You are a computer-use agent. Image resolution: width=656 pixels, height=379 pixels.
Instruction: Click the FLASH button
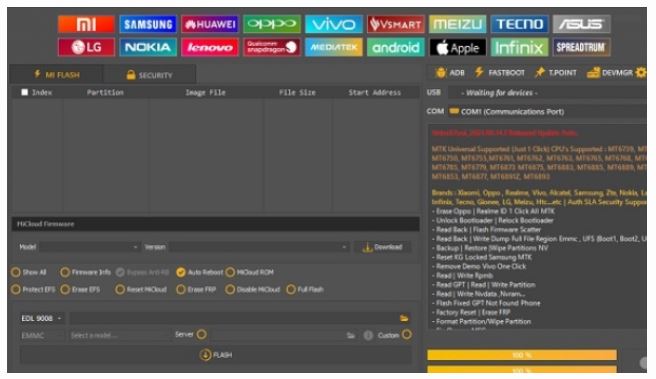[216, 355]
